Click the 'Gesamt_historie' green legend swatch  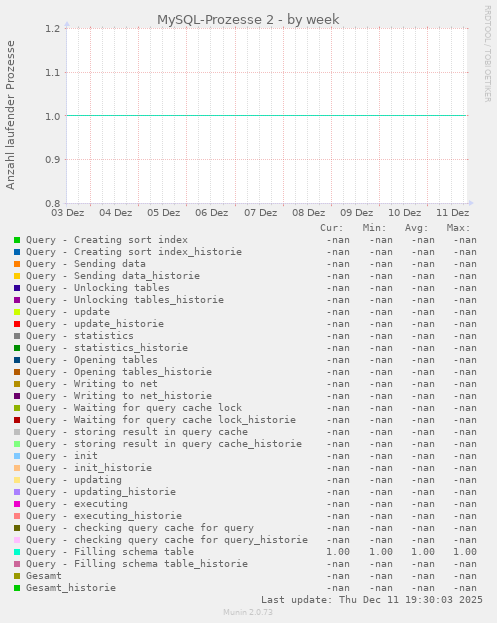coord(17,588)
